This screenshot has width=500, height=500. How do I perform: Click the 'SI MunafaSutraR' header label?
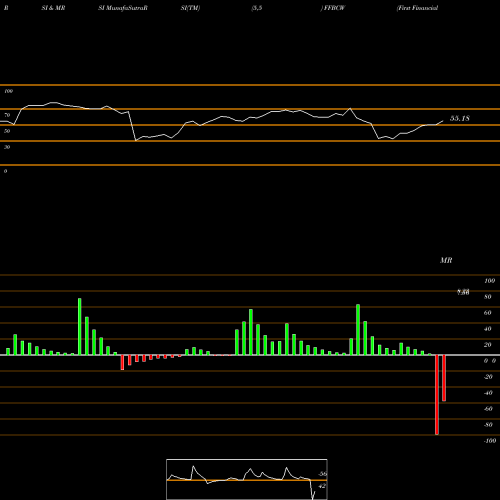[123, 8]
